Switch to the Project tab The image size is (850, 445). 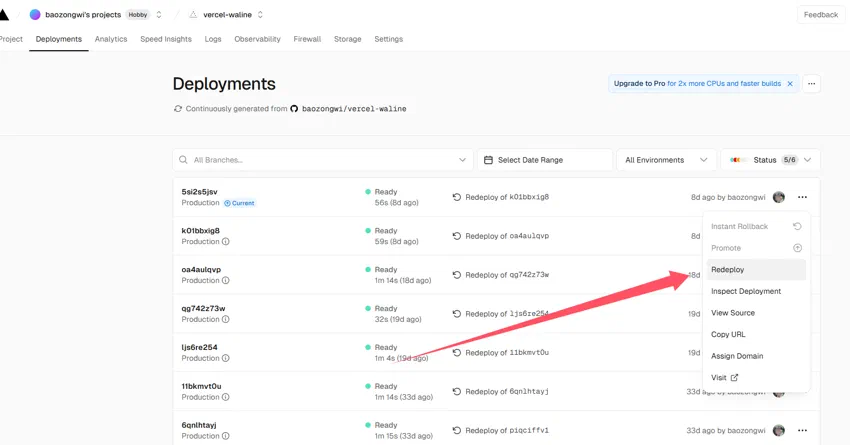(11, 39)
